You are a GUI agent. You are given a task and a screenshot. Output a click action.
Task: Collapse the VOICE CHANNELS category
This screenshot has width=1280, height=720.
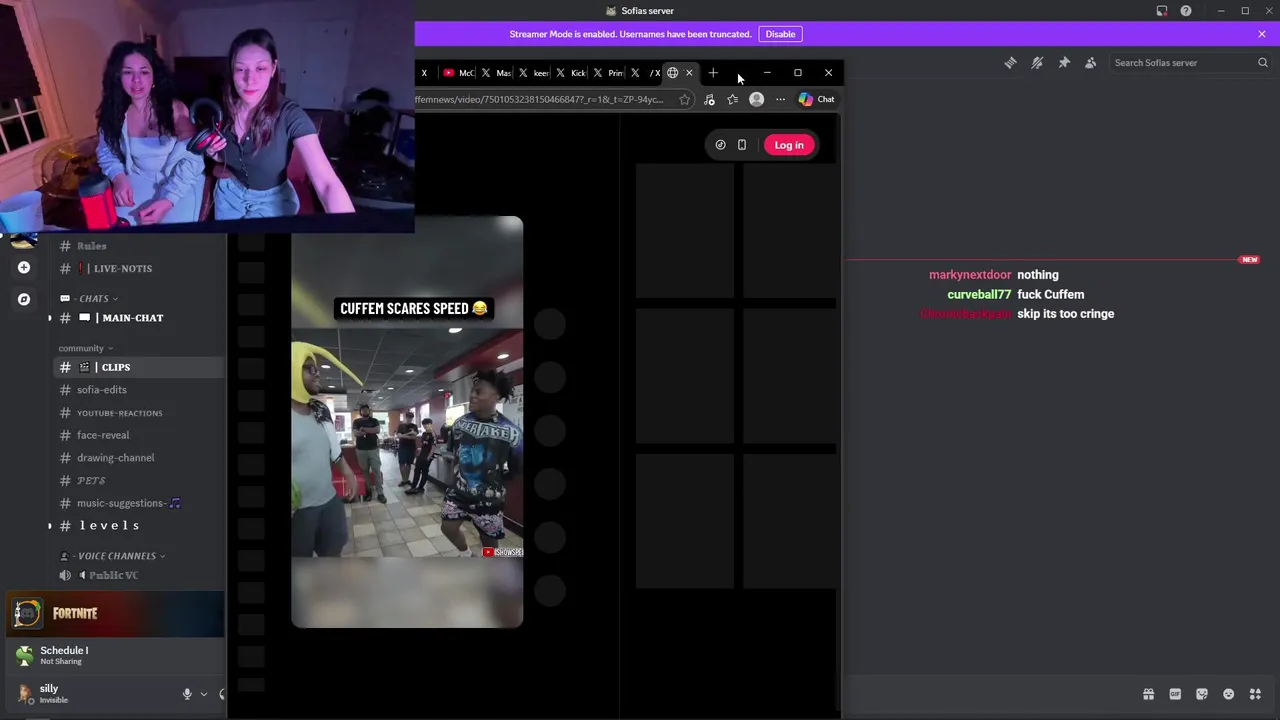[112, 556]
